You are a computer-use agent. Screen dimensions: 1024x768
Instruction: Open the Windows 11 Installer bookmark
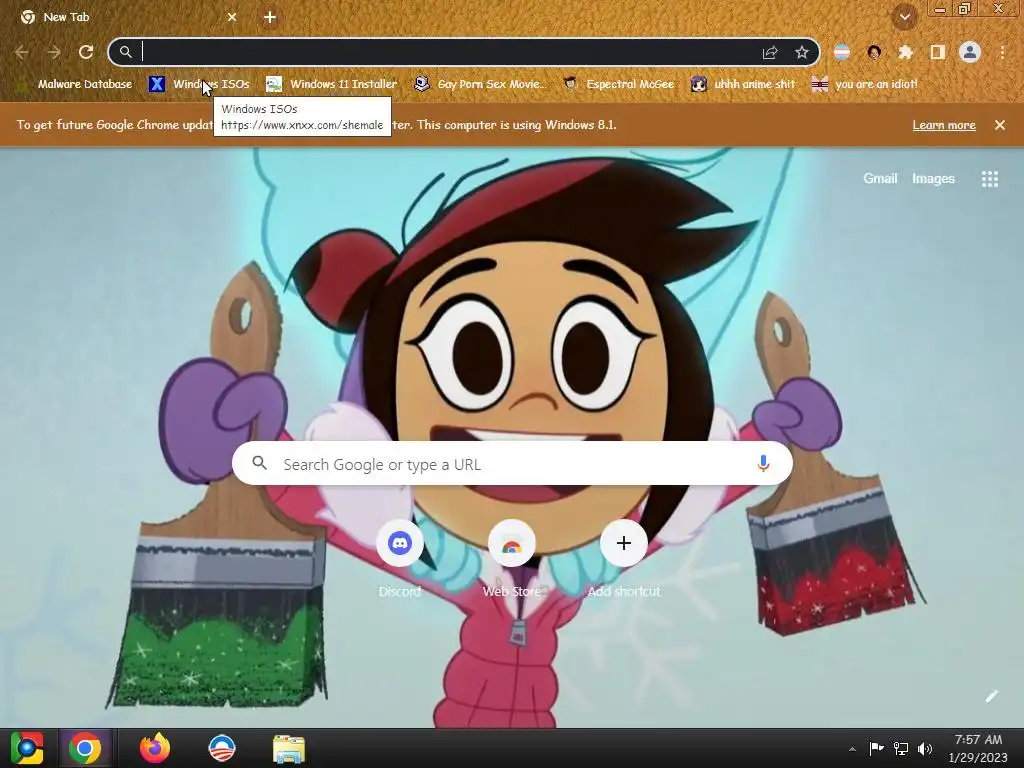pos(332,84)
